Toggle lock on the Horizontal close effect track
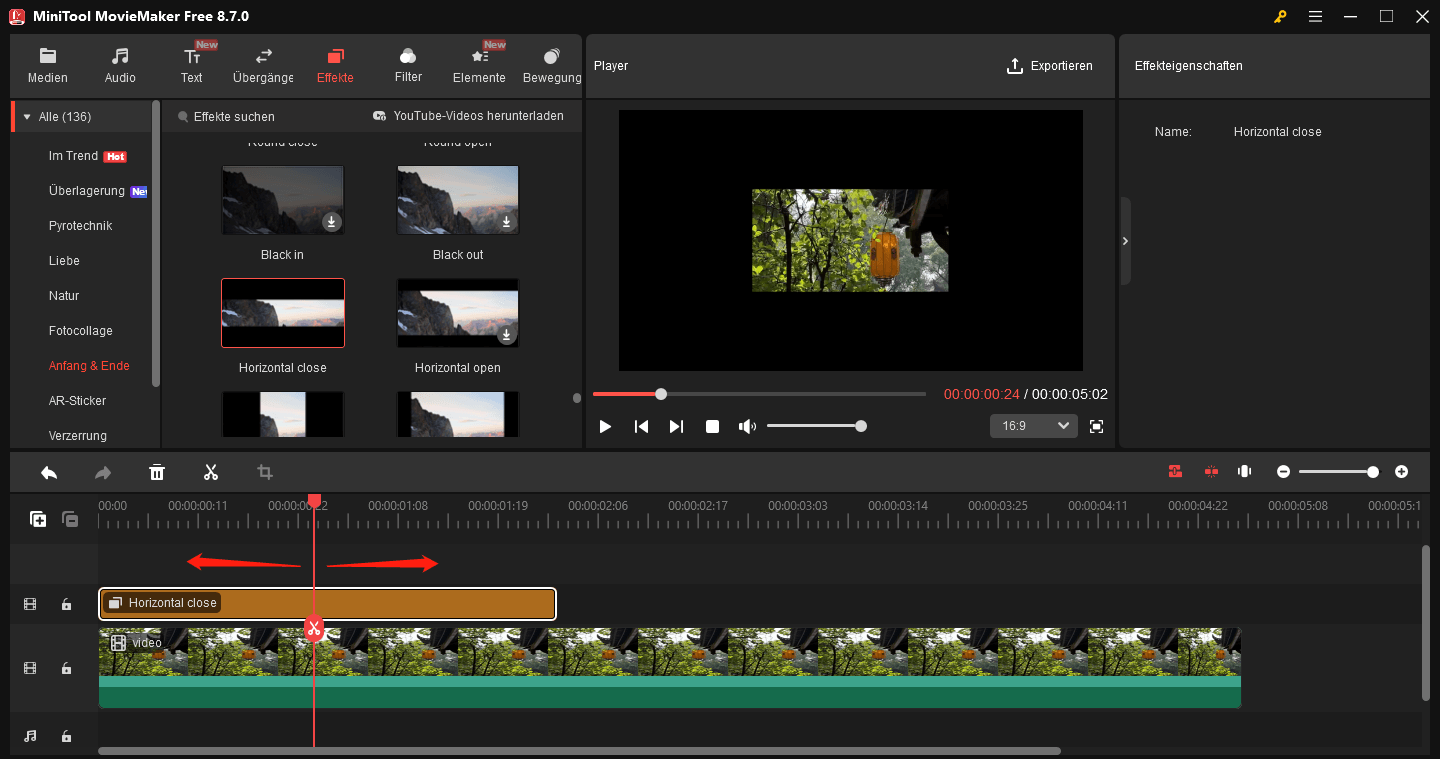Screen dimensions: 1440x759 click(x=66, y=604)
